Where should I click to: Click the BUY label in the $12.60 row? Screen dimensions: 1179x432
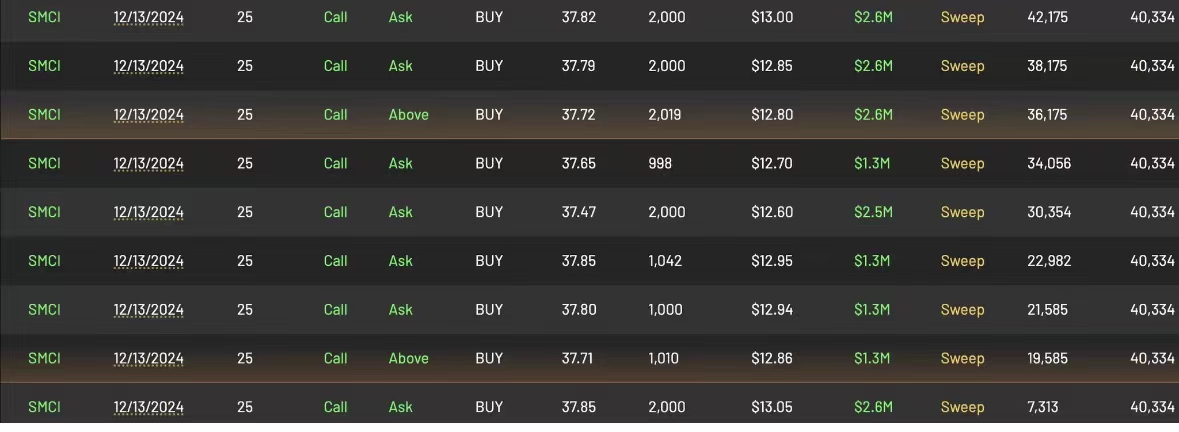click(489, 213)
